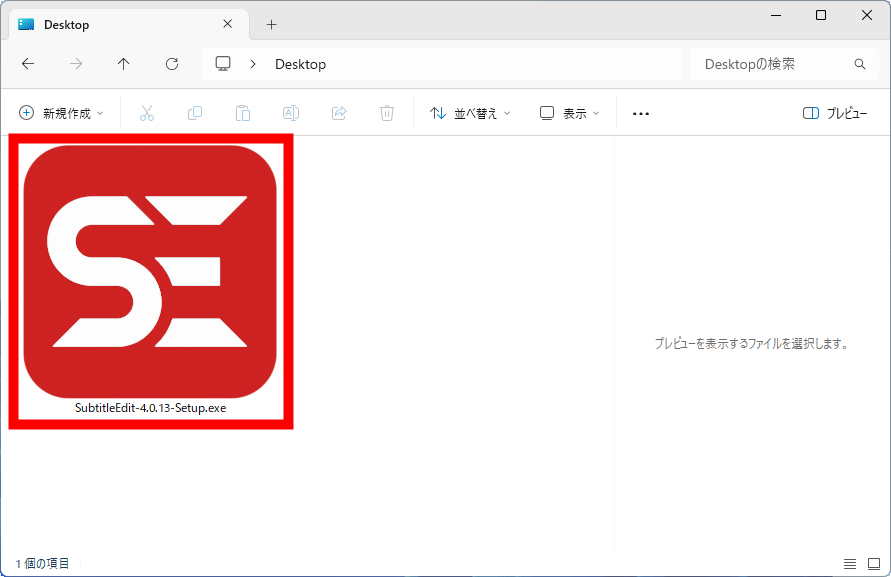Click the paste clipboard icon

(x=243, y=113)
